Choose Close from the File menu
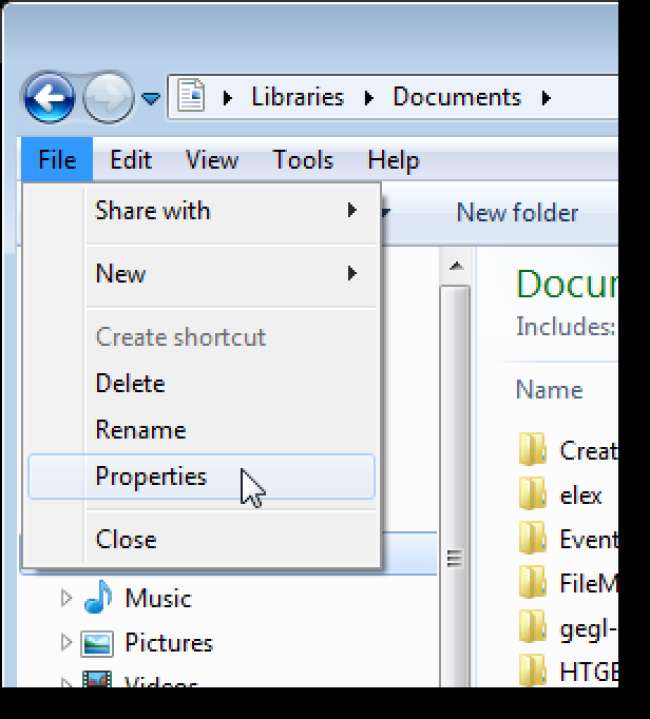This screenshot has height=719, width=650. click(x=202, y=539)
